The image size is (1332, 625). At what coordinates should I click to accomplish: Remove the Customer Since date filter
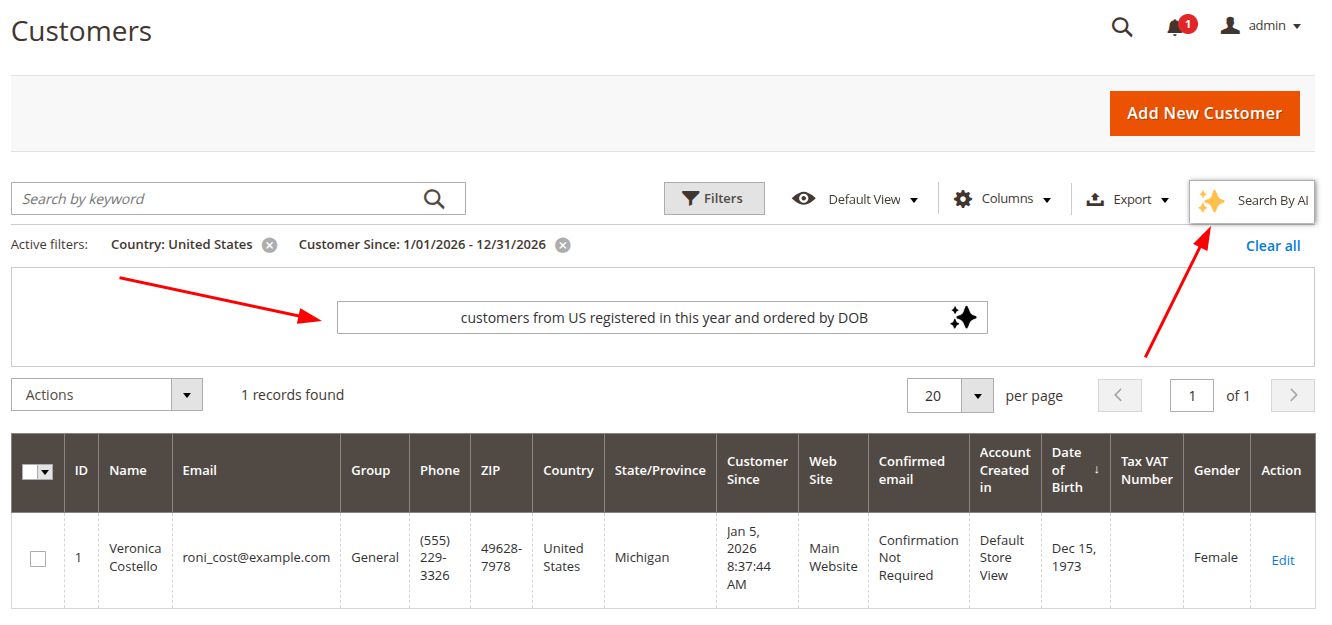(x=563, y=245)
